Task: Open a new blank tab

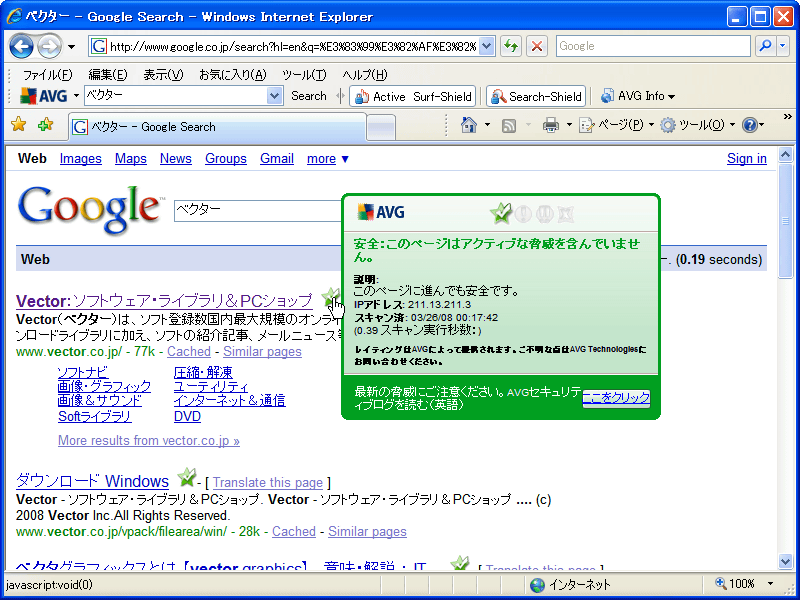Action: point(381,127)
